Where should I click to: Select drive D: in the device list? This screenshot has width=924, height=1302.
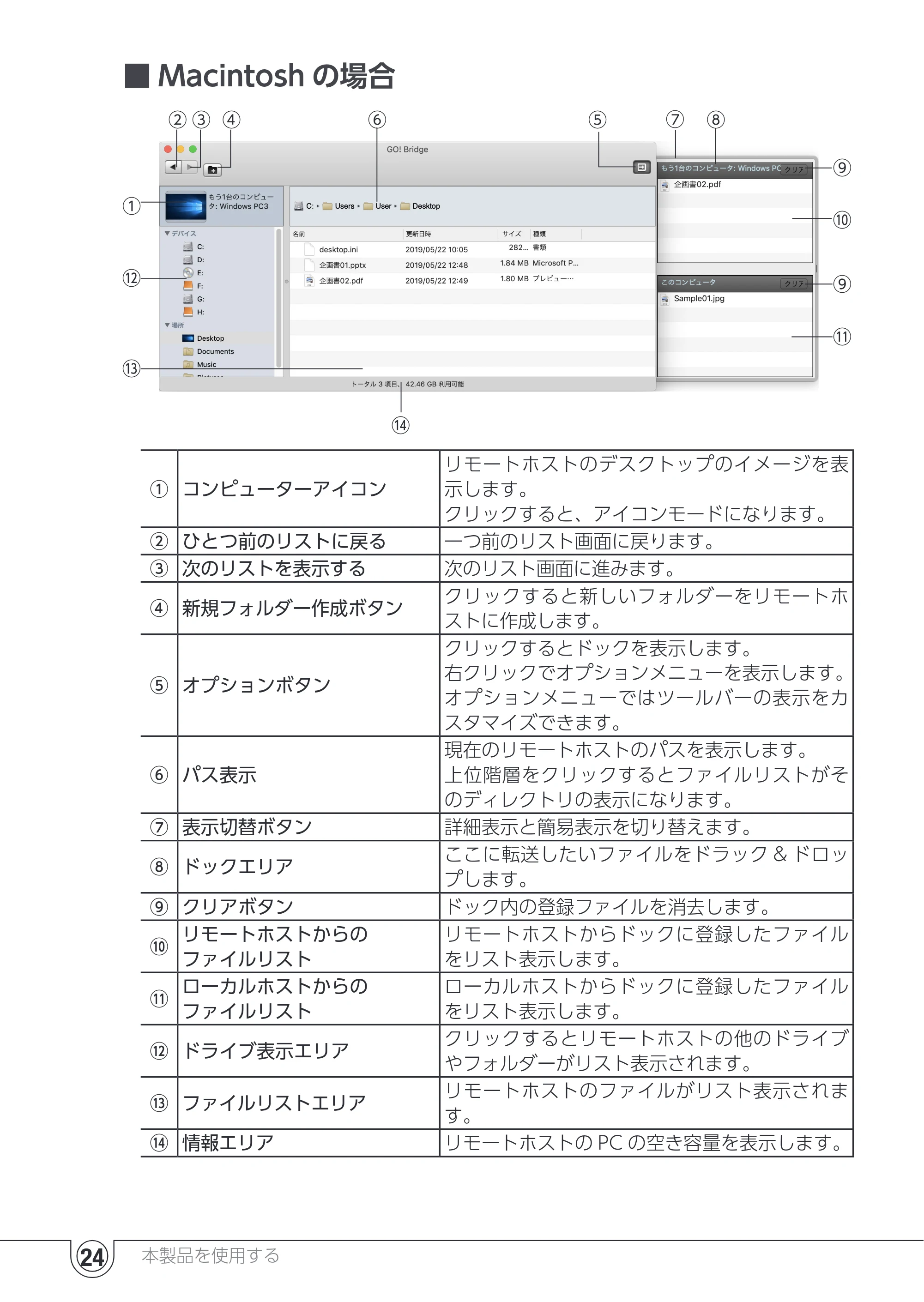[x=193, y=260]
